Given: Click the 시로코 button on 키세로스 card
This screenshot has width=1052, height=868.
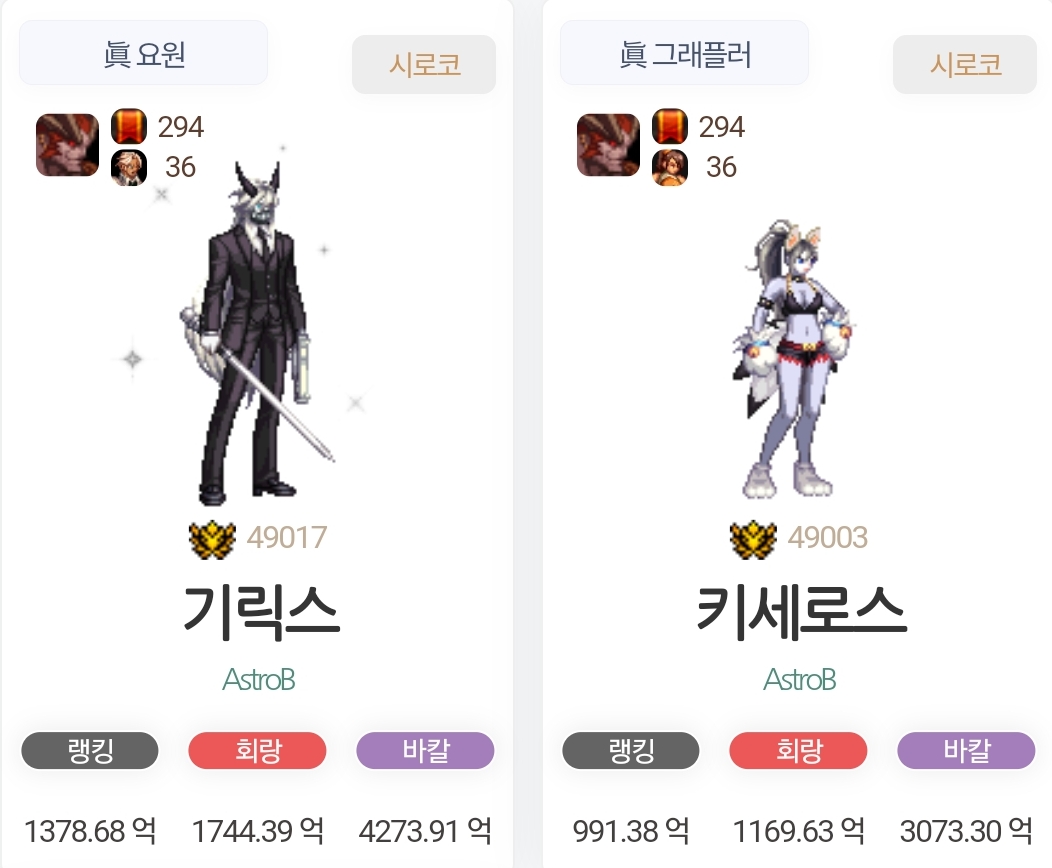Looking at the screenshot, I should (x=965, y=64).
